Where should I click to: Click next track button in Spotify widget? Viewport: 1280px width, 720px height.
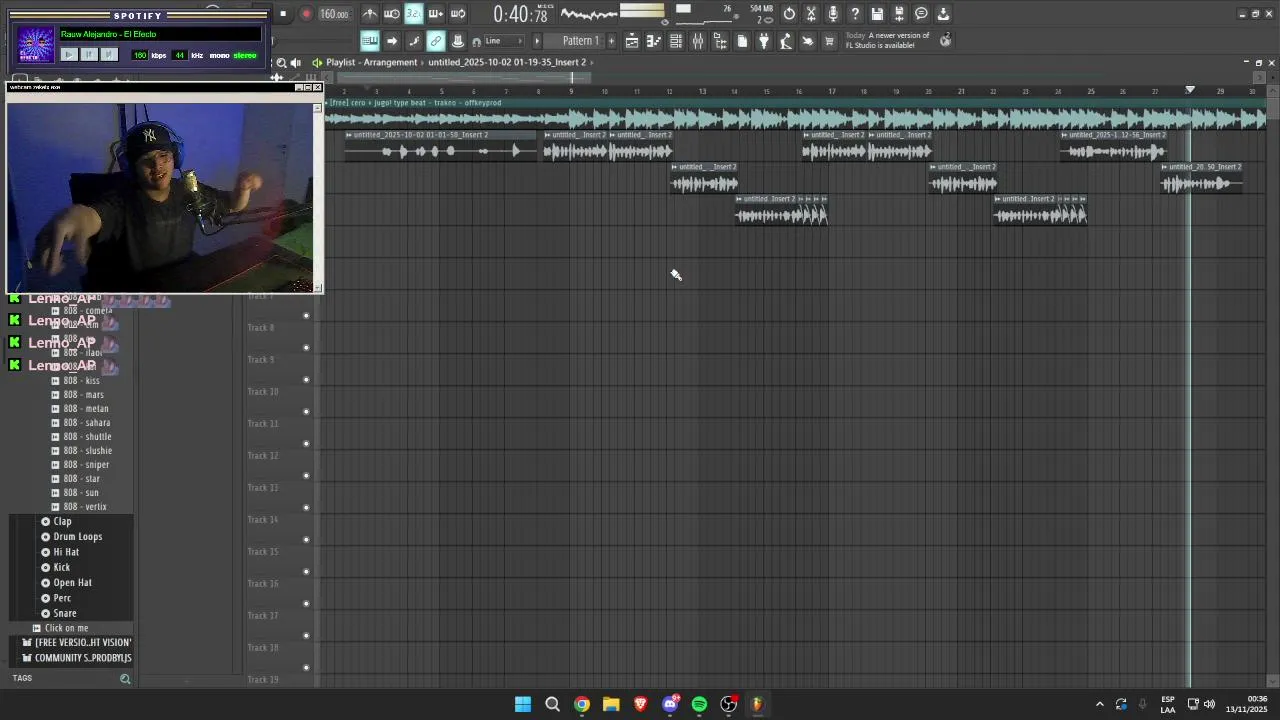pyautogui.click(x=109, y=55)
